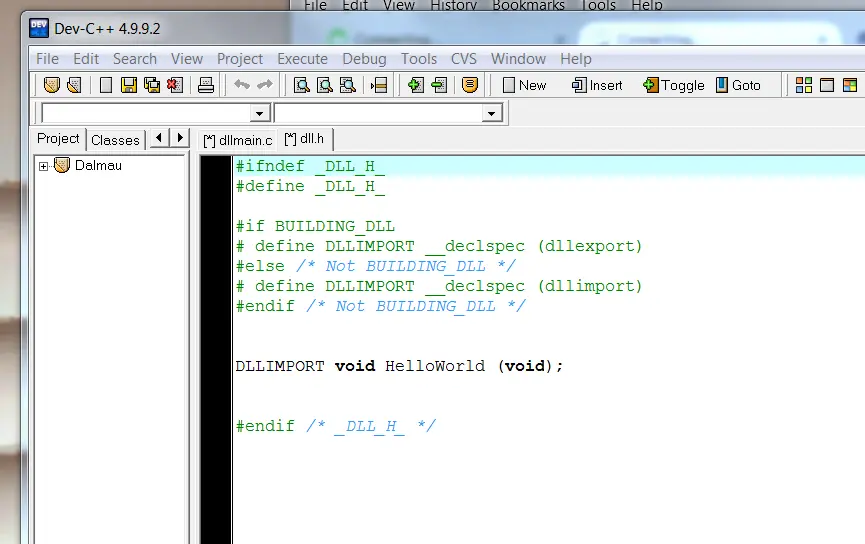Click the third magnifier search-again icon
This screenshot has width=865, height=544.
[x=348, y=85]
